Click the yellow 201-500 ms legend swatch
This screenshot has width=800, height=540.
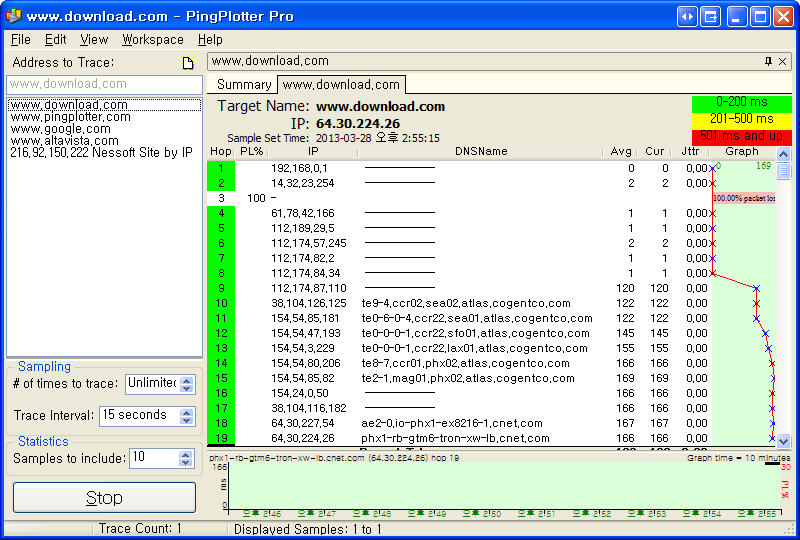(x=742, y=119)
